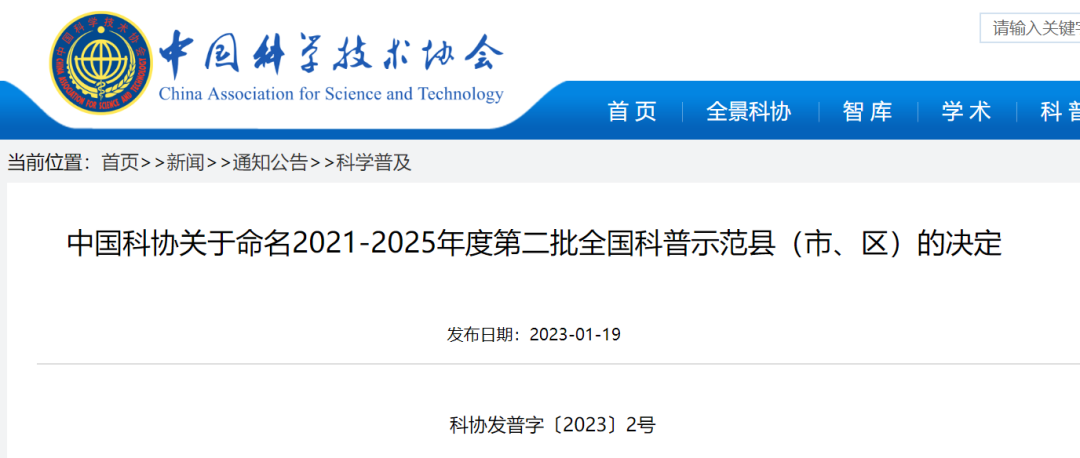Select the 智库 navigation item
The width and height of the screenshot is (1080, 458).
coord(867,112)
